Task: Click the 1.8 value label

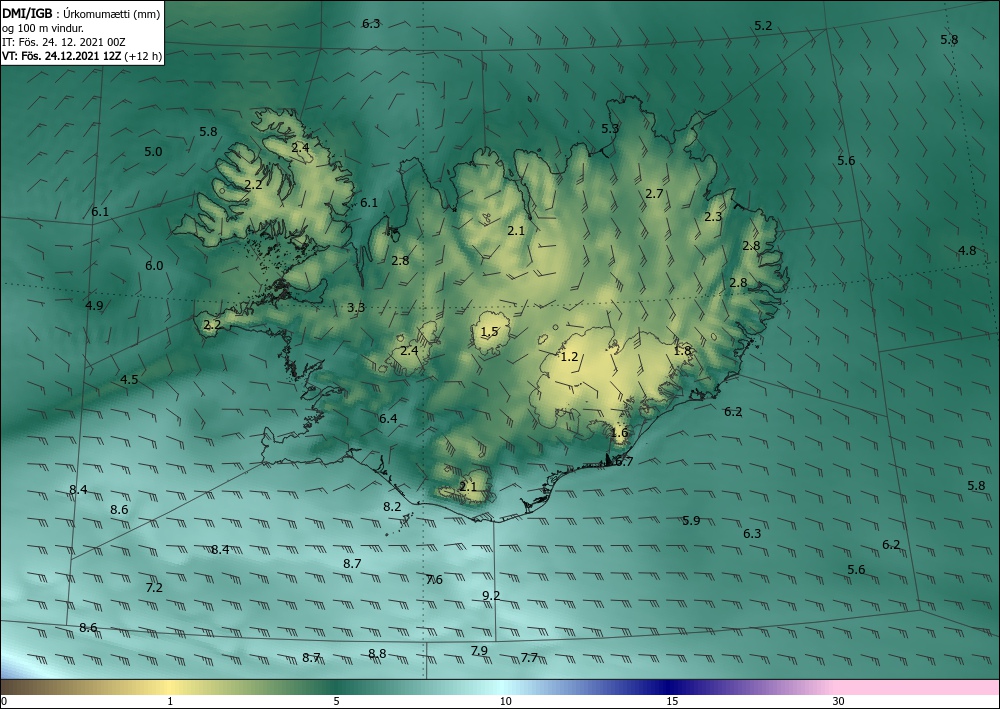Action: [682, 351]
